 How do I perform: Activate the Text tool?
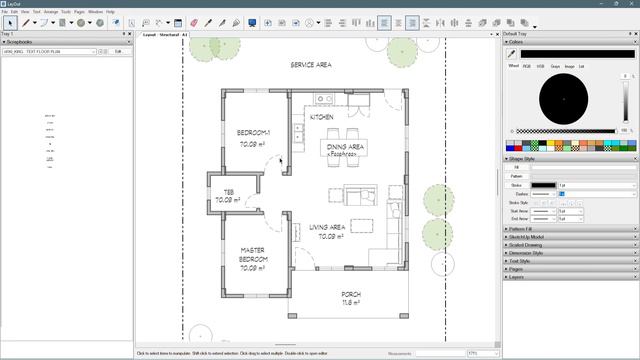(x=131, y=23)
